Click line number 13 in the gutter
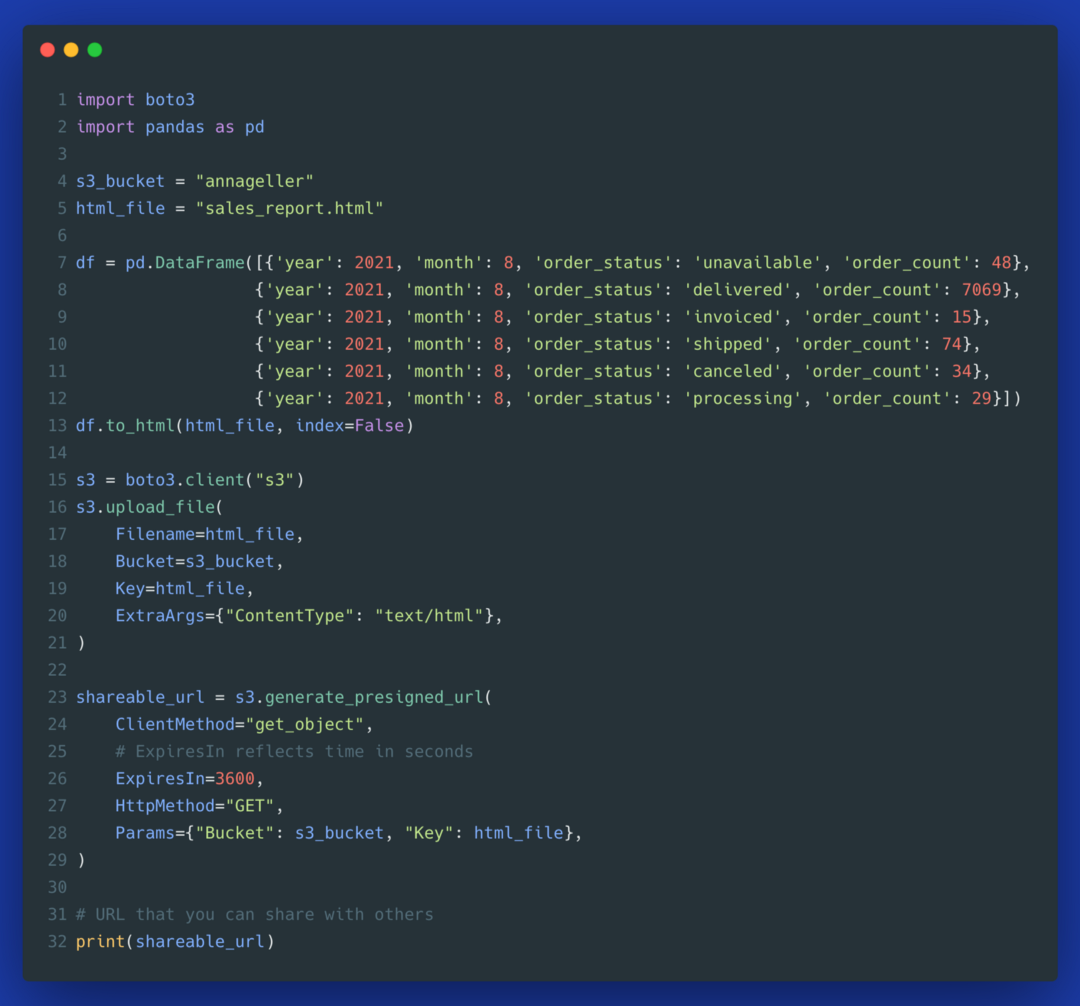 pos(57,426)
